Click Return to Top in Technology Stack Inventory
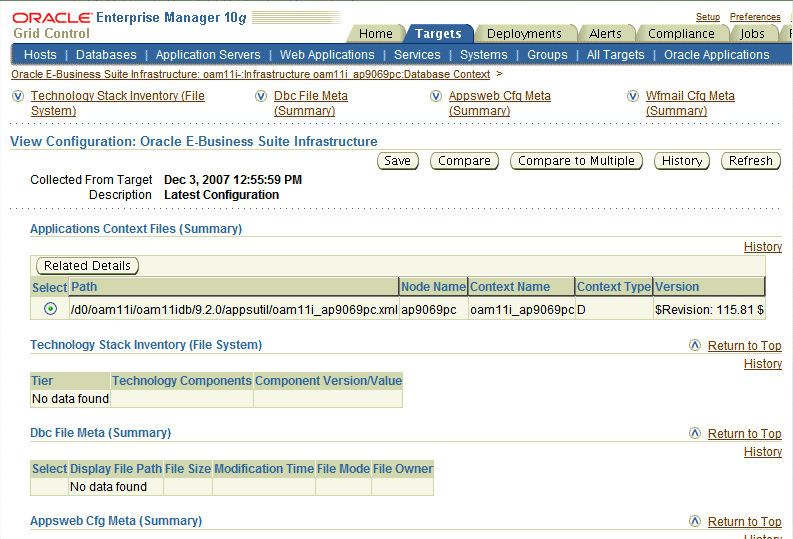Viewport: 793px width, 539px height. 744,346
